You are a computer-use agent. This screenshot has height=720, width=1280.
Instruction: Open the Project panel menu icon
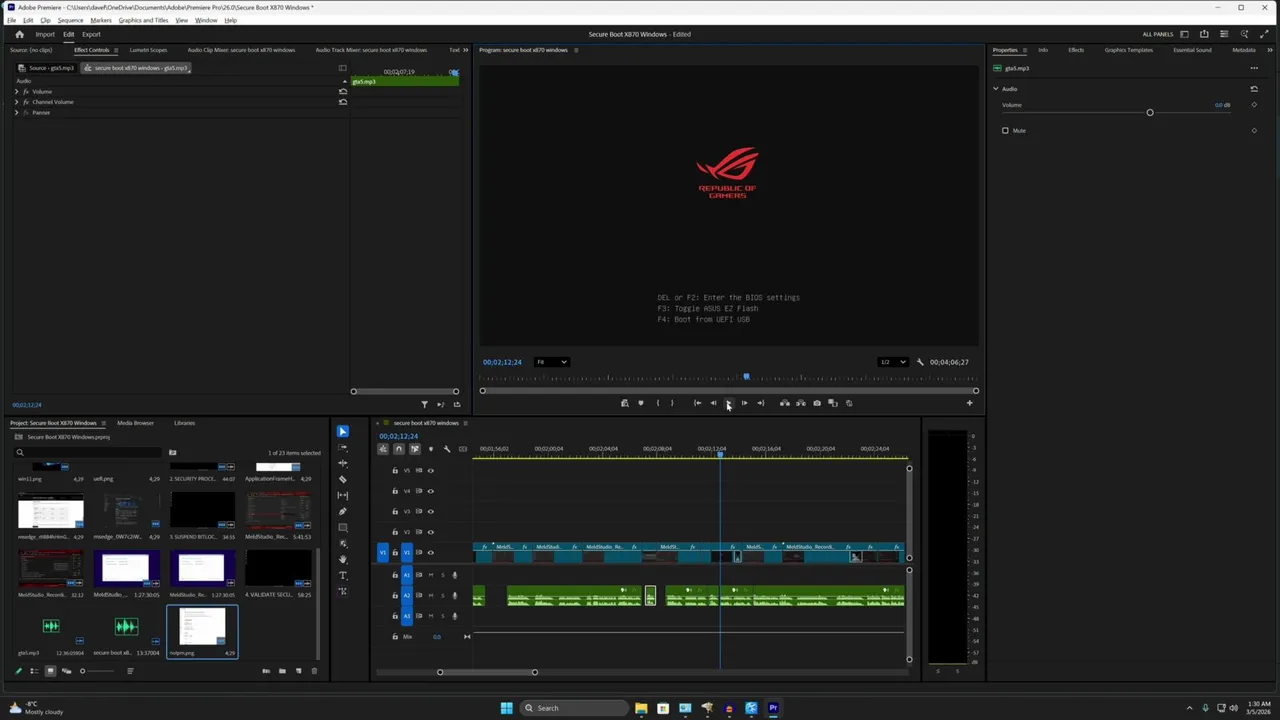point(103,423)
